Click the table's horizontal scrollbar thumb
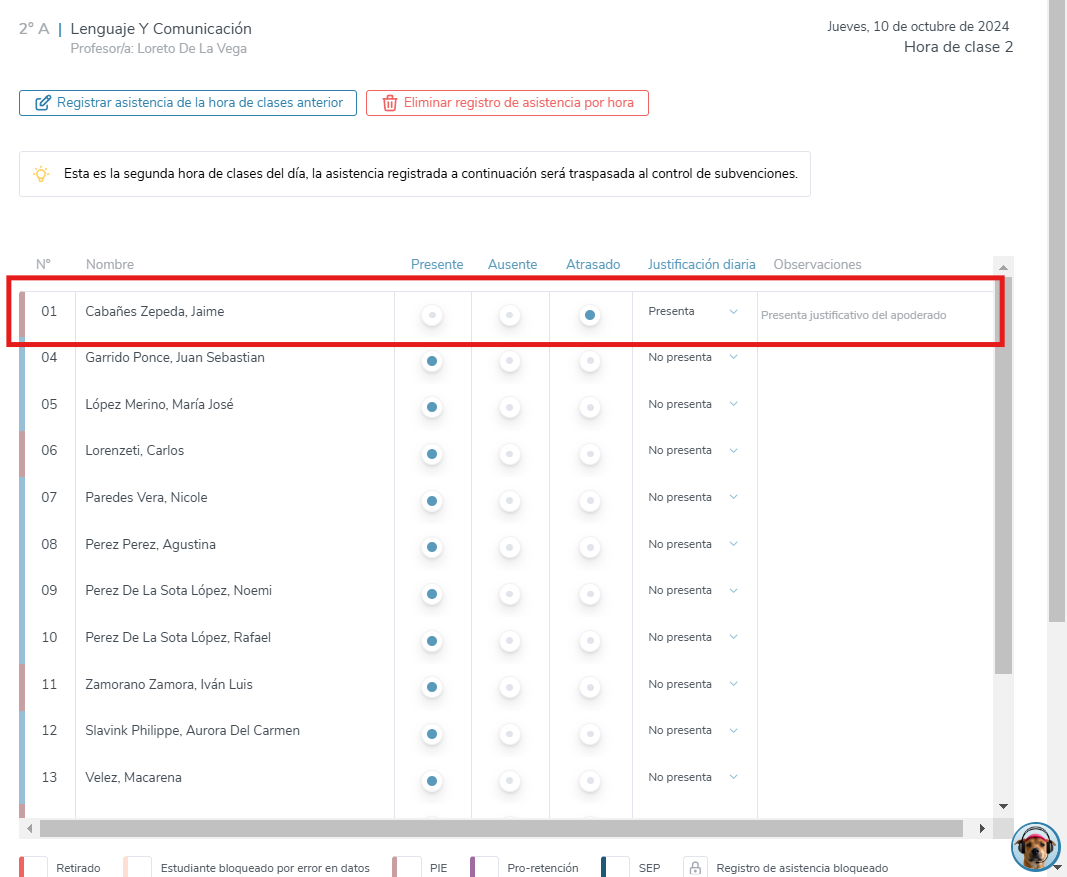The height and width of the screenshot is (877, 1067). [502, 829]
